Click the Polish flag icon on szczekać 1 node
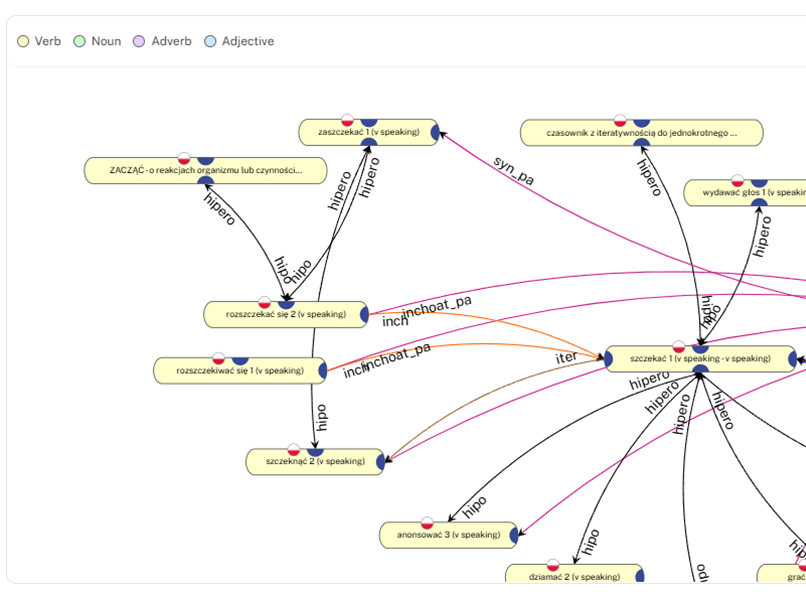Screen dimensions: 806x614 point(679,347)
